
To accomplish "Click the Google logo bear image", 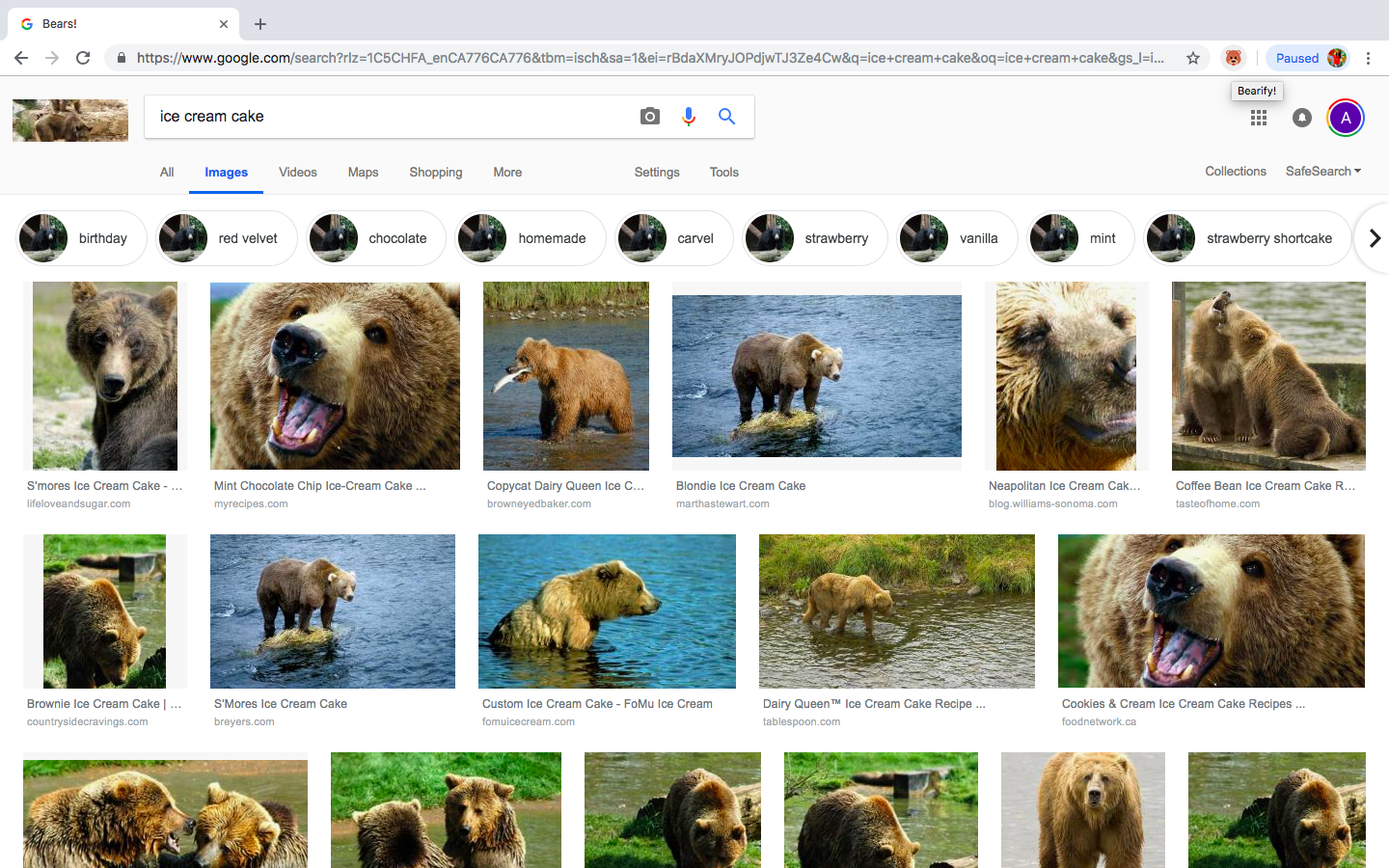I will click(70, 120).
